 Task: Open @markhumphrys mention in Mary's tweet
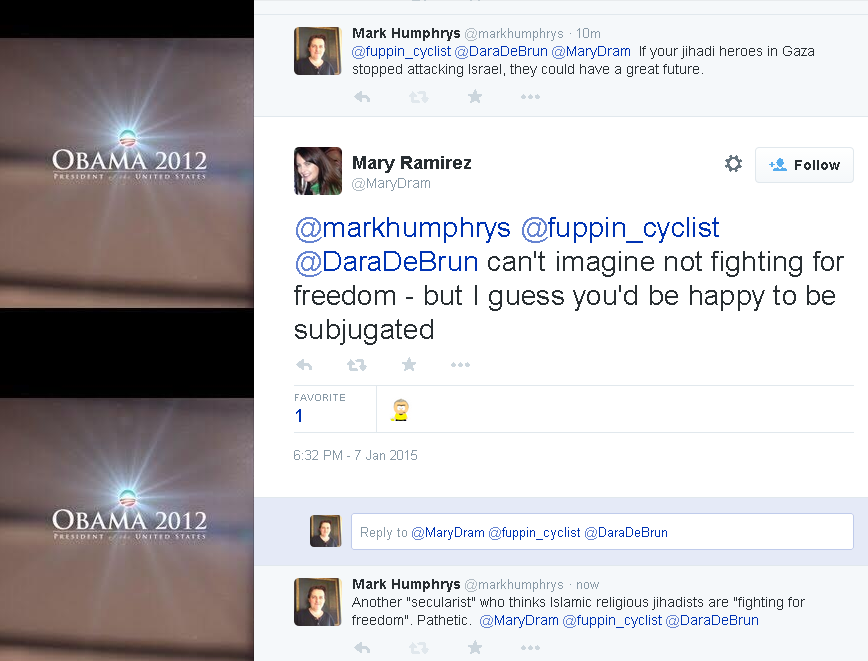pyautogui.click(x=402, y=229)
